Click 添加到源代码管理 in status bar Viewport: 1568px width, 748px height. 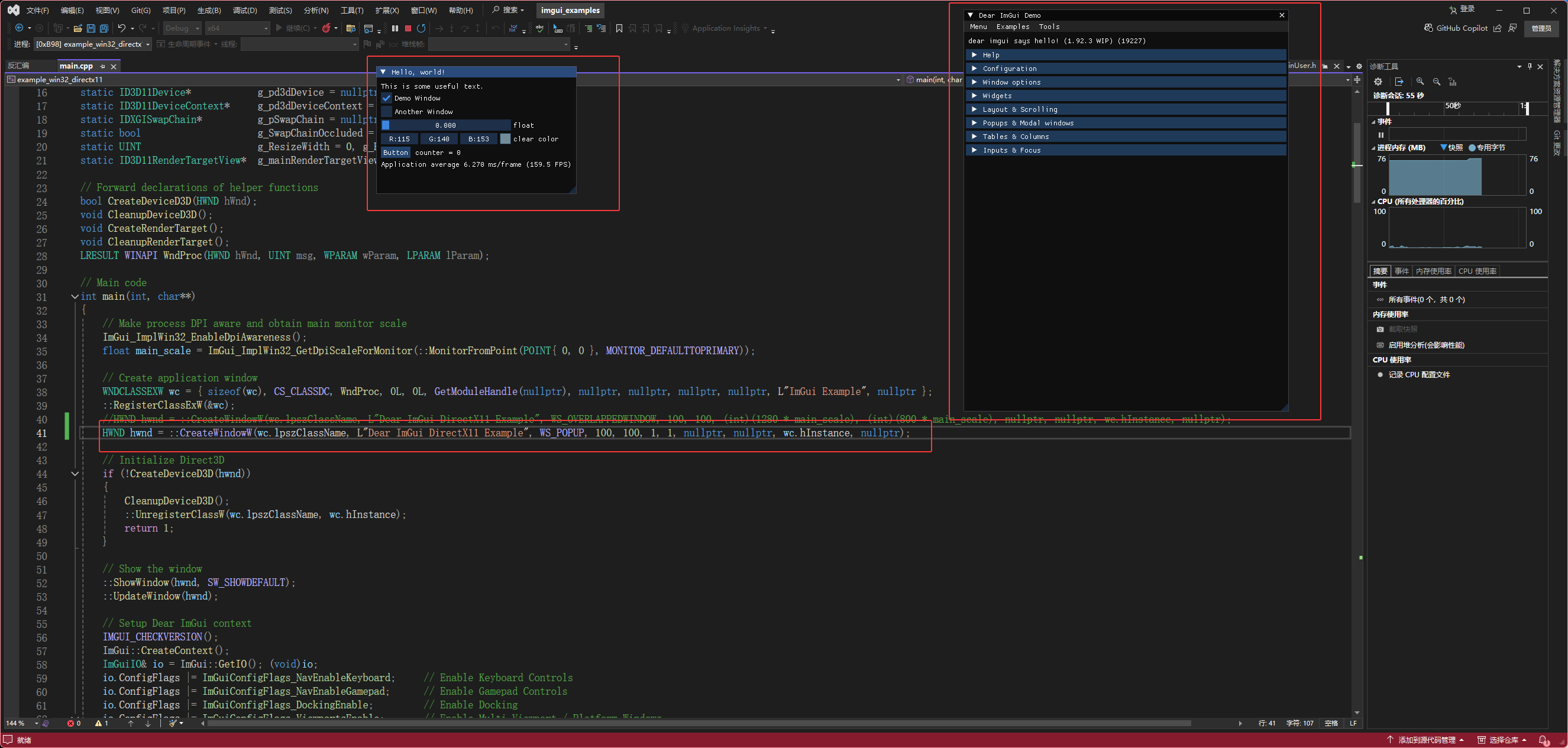click(1425, 740)
